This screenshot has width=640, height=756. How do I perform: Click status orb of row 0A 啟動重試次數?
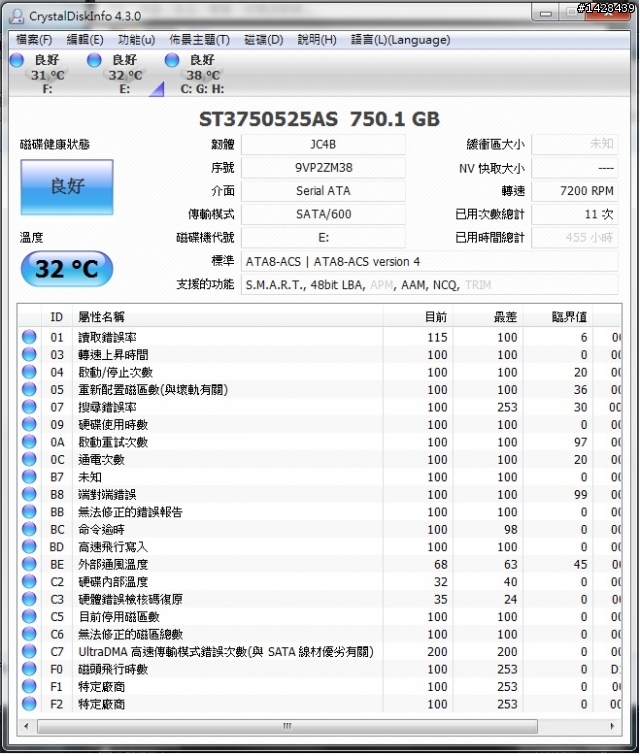[x=29, y=442]
